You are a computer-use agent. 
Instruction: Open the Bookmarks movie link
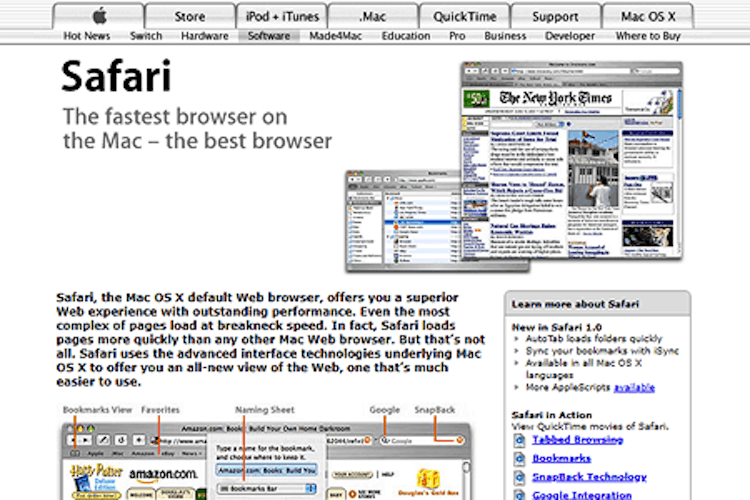(562, 458)
